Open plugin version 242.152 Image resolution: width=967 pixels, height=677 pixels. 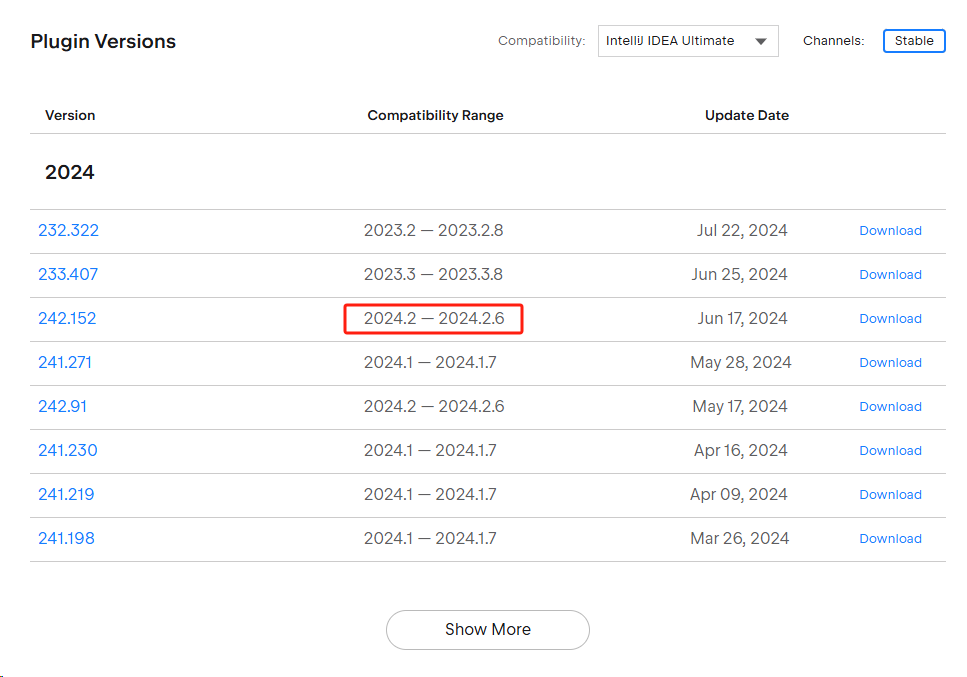(x=67, y=318)
